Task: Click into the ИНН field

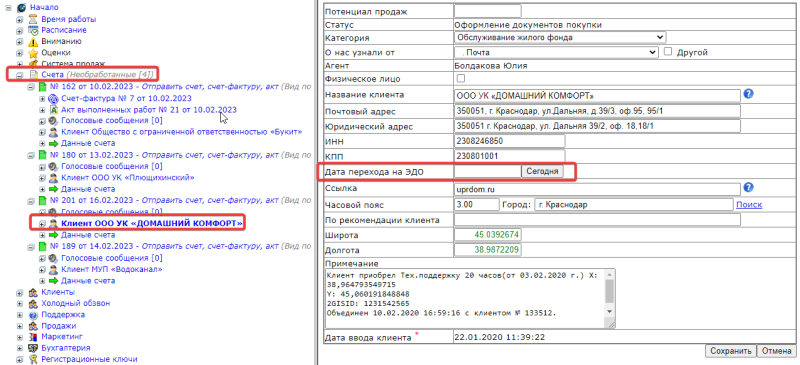Action: tap(509, 141)
